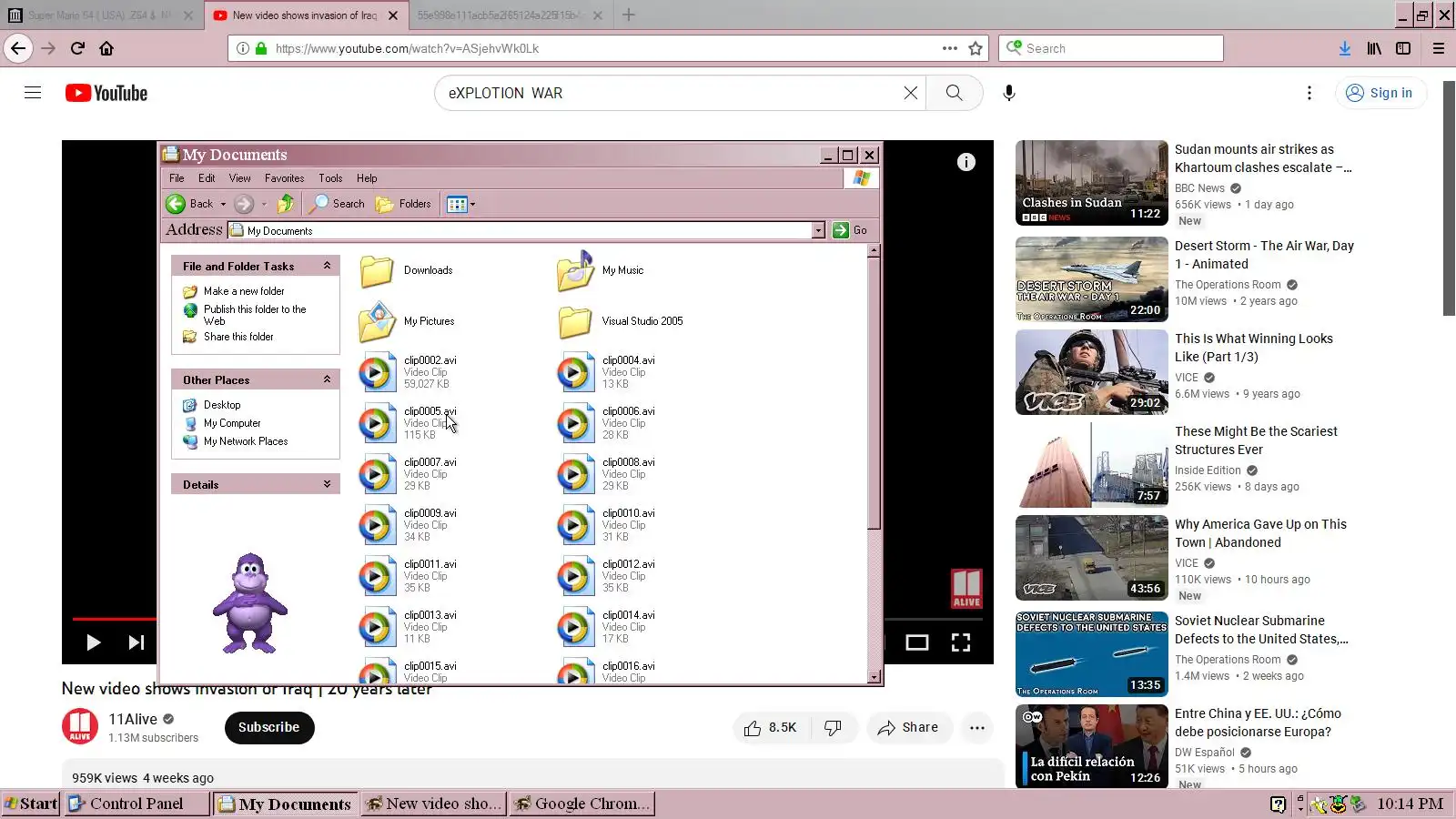This screenshot has height=819, width=1456.
Task: Open the browser application menu
Action: point(1439,48)
